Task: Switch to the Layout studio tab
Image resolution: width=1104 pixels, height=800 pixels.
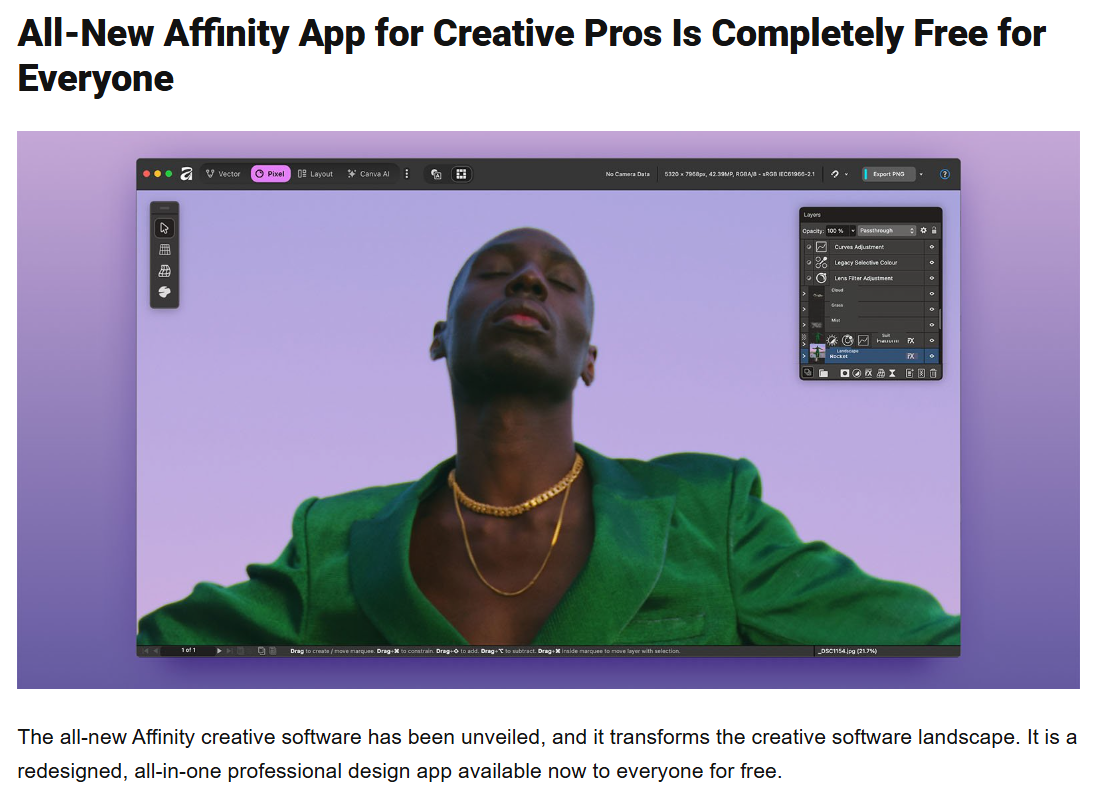Action: click(x=315, y=174)
